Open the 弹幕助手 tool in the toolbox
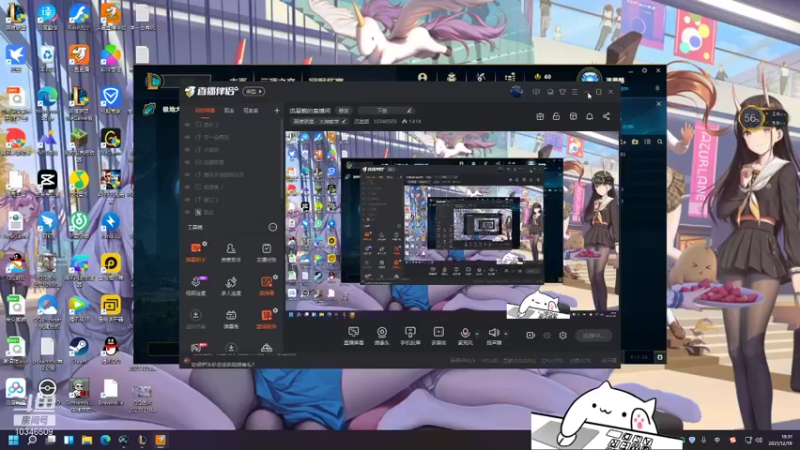This screenshot has height=450, width=800. click(195, 253)
